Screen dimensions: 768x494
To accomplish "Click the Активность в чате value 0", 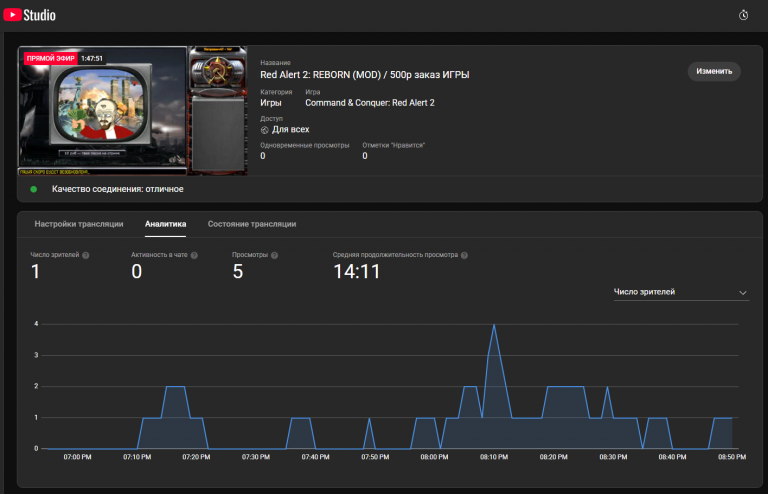I will 137,272.
